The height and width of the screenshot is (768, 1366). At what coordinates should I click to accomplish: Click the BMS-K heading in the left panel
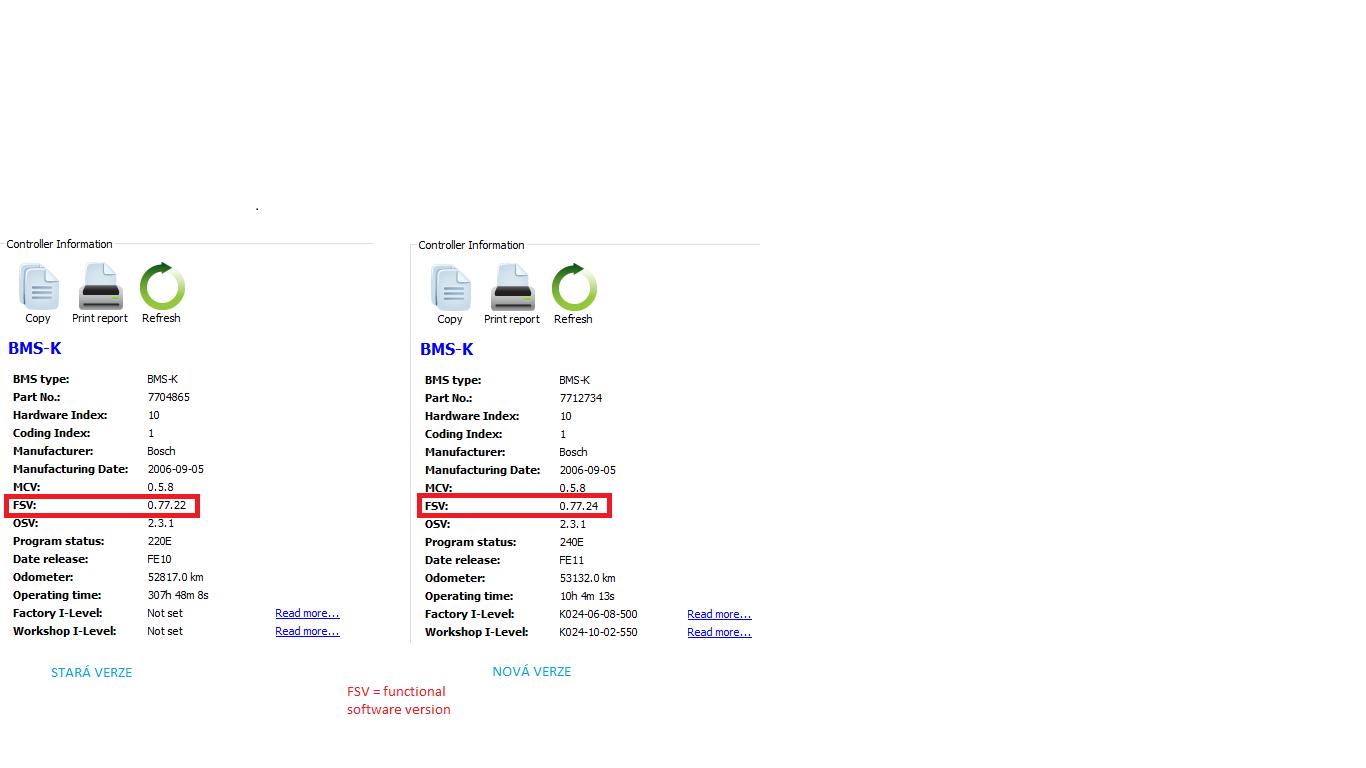[35, 348]
